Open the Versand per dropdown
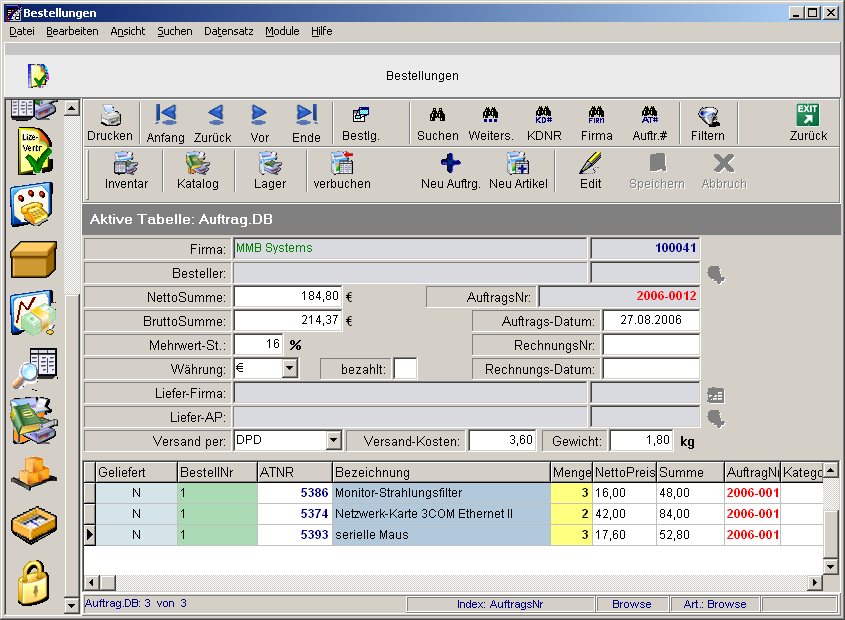The width and height of the screenshot is (845, 620). coord(333,441)
